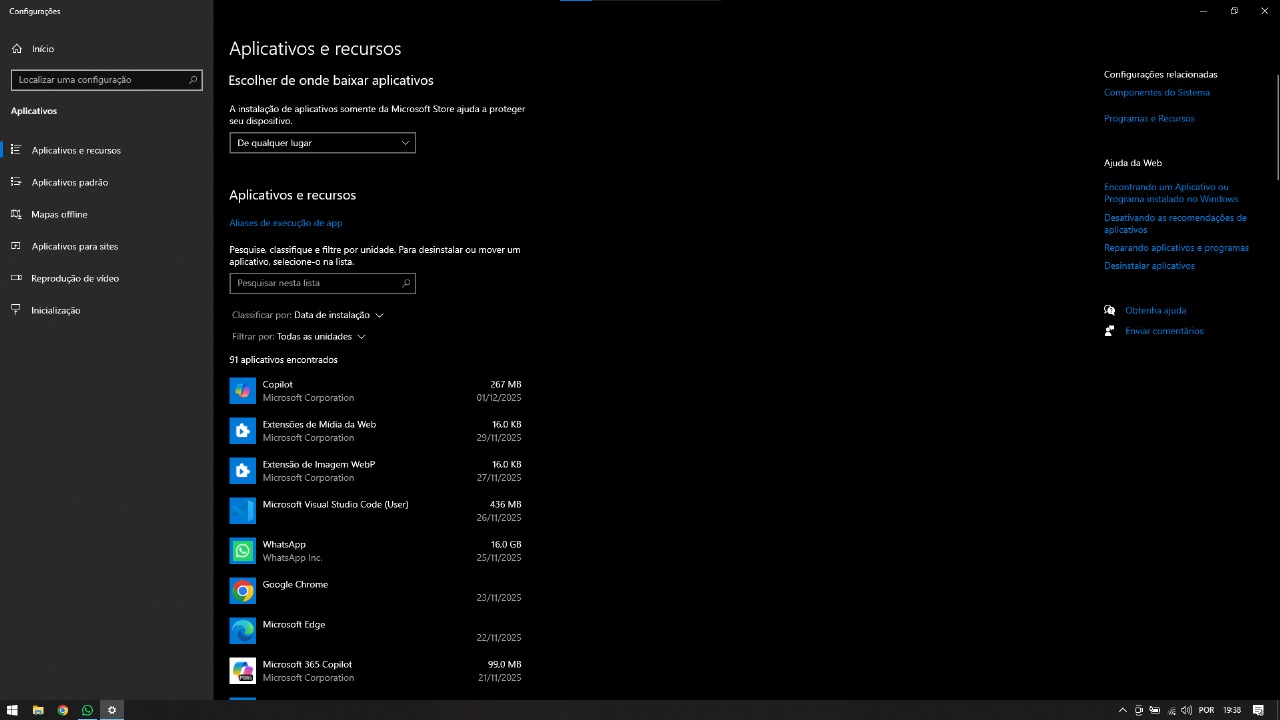Click the Extensões de Mídia da Web icon
Image resolution: width=1280 pixels, height=720 pixels.
242,430
